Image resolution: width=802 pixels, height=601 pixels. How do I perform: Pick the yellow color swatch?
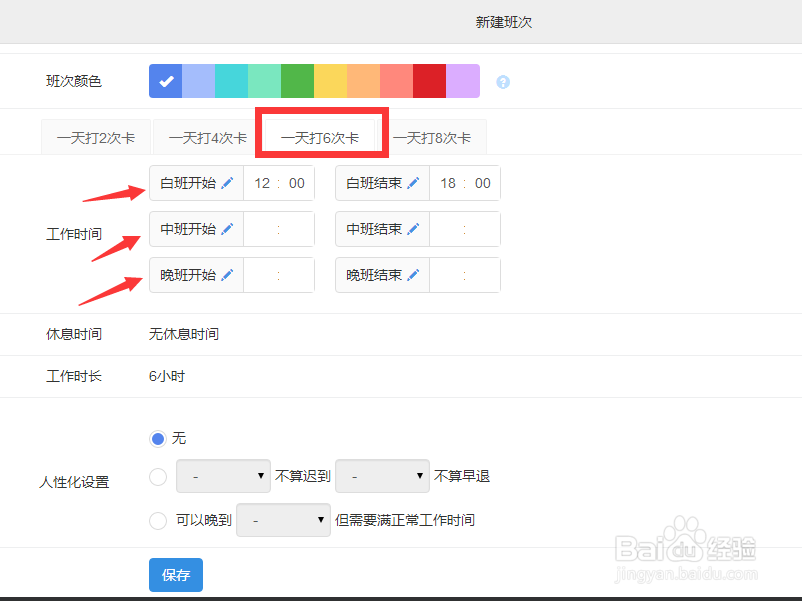pyautogui.click(x=330, y=81)
